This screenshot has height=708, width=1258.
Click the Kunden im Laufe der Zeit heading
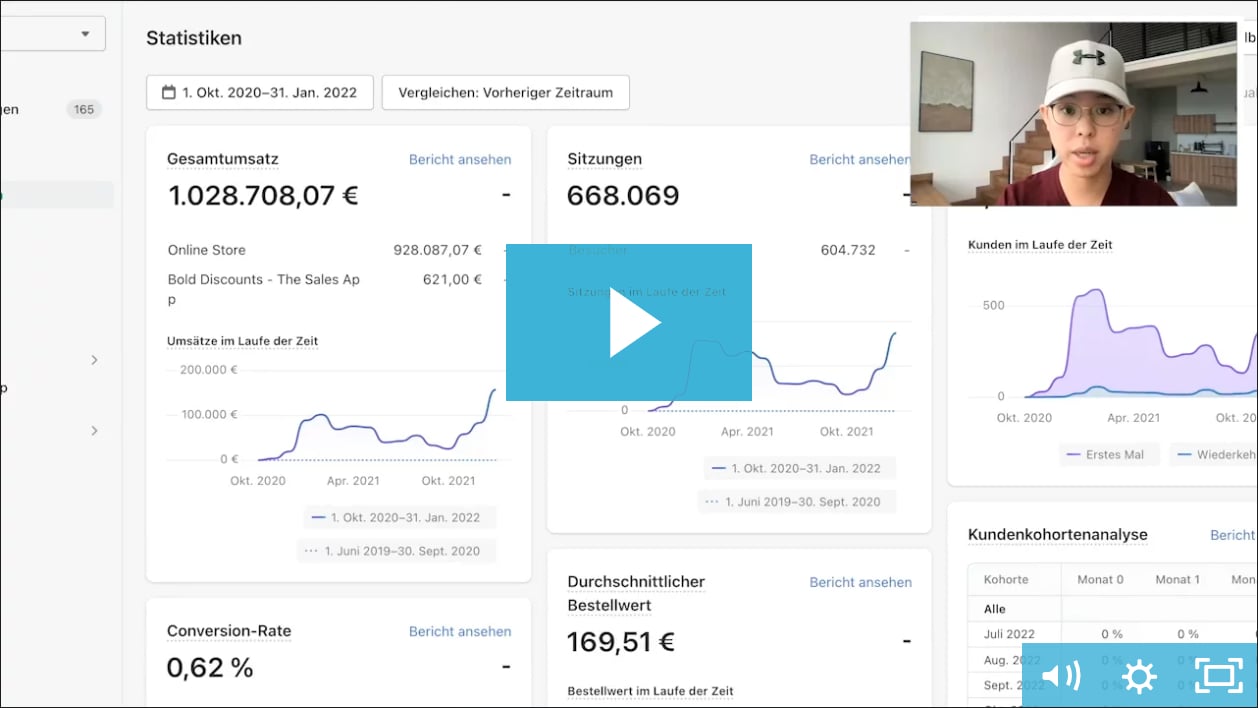[1040, 245]
